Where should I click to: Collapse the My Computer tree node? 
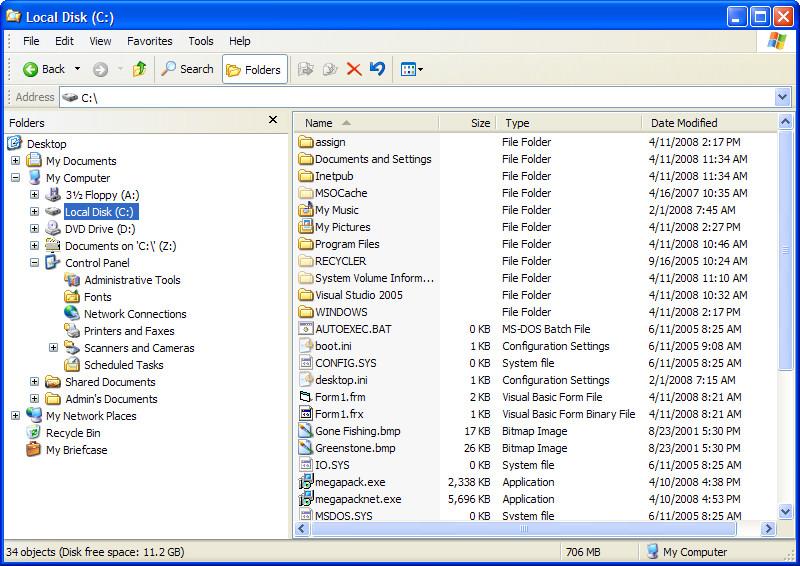[x=15, y=178]
